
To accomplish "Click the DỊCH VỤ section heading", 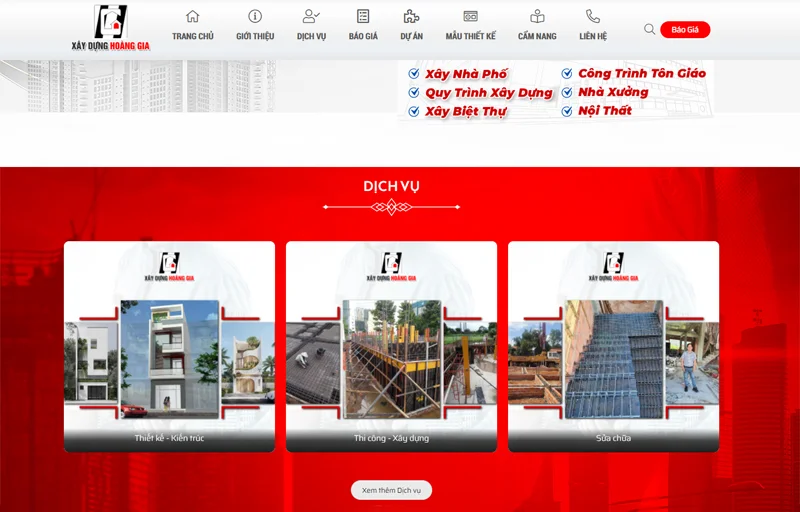I will click(391, 187).
